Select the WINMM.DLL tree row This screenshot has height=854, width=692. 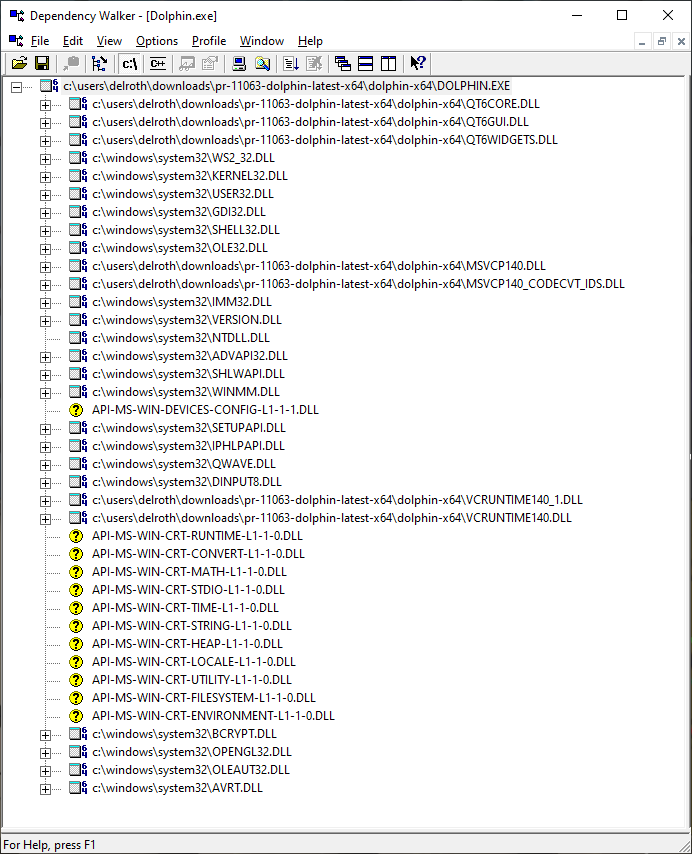(x=186, y=391)
